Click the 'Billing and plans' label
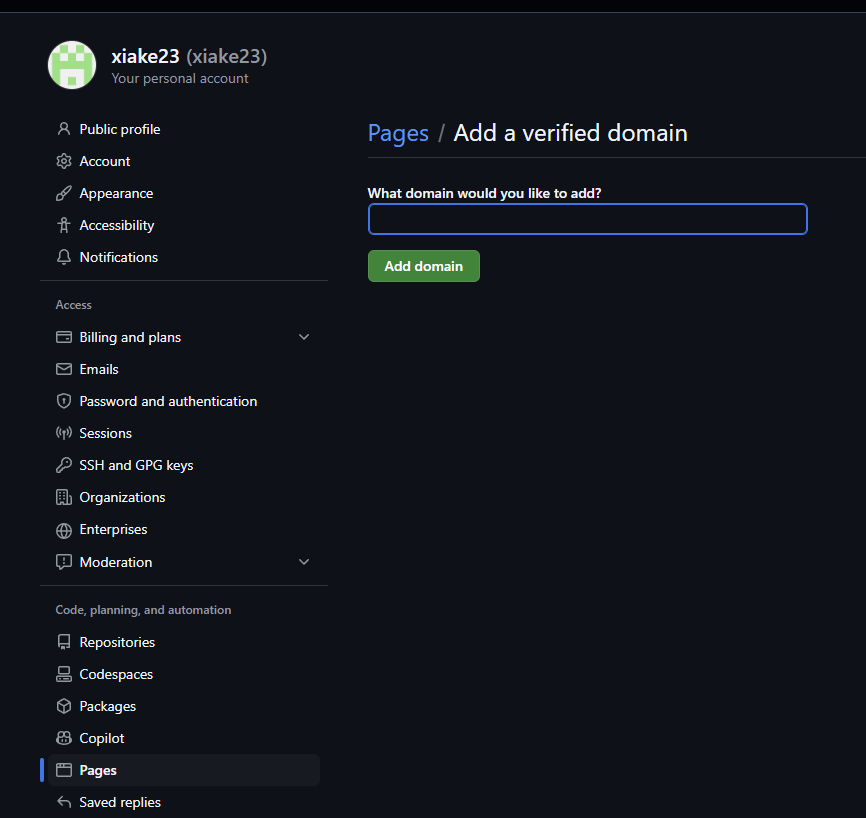Image resolution: width=866 pixels, height=818 pixels. pyautogui.click(x=130, y=337)
